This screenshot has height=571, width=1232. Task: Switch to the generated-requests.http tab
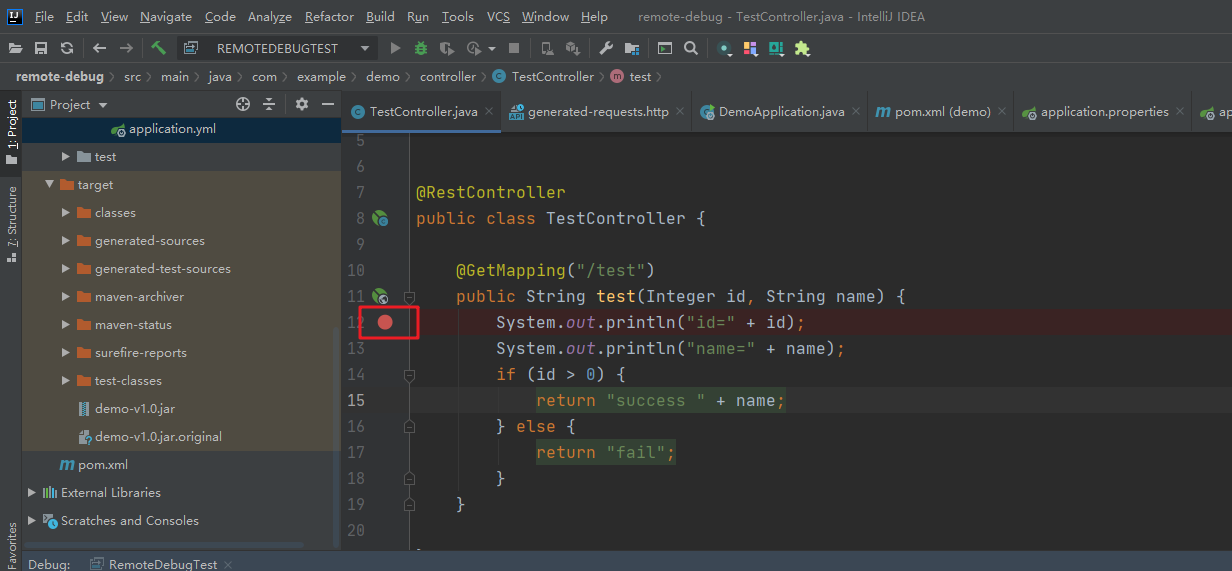coord(598,112)
